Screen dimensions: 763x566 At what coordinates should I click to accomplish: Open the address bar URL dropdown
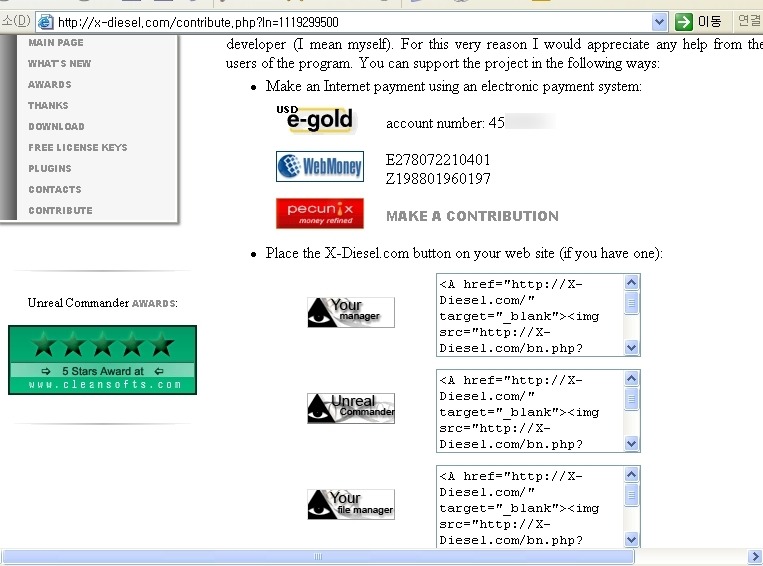tap(658, 22)
